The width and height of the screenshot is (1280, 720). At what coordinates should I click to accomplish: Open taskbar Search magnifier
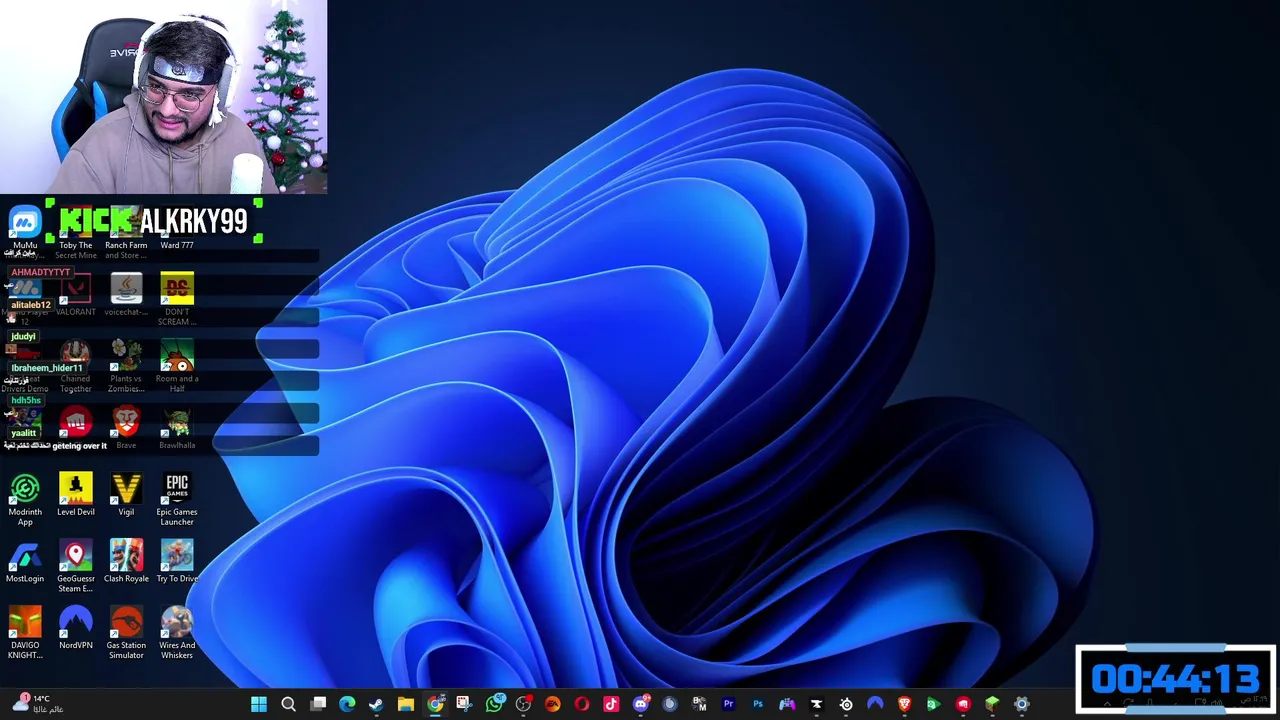coord(288,704)
